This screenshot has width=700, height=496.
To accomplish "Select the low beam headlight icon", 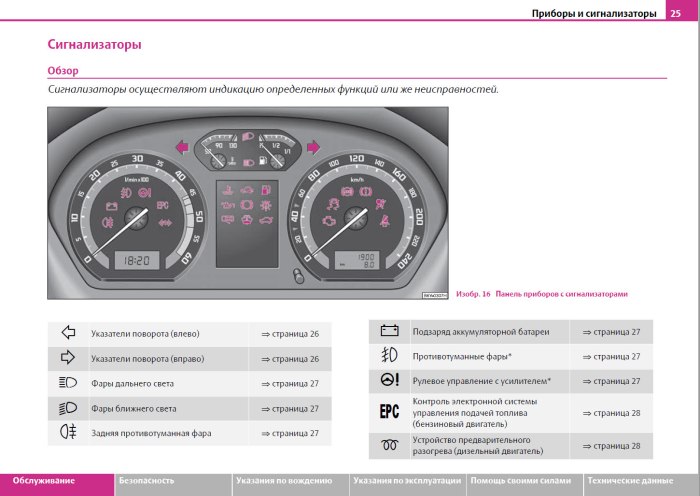I will (x=68, y=408).
